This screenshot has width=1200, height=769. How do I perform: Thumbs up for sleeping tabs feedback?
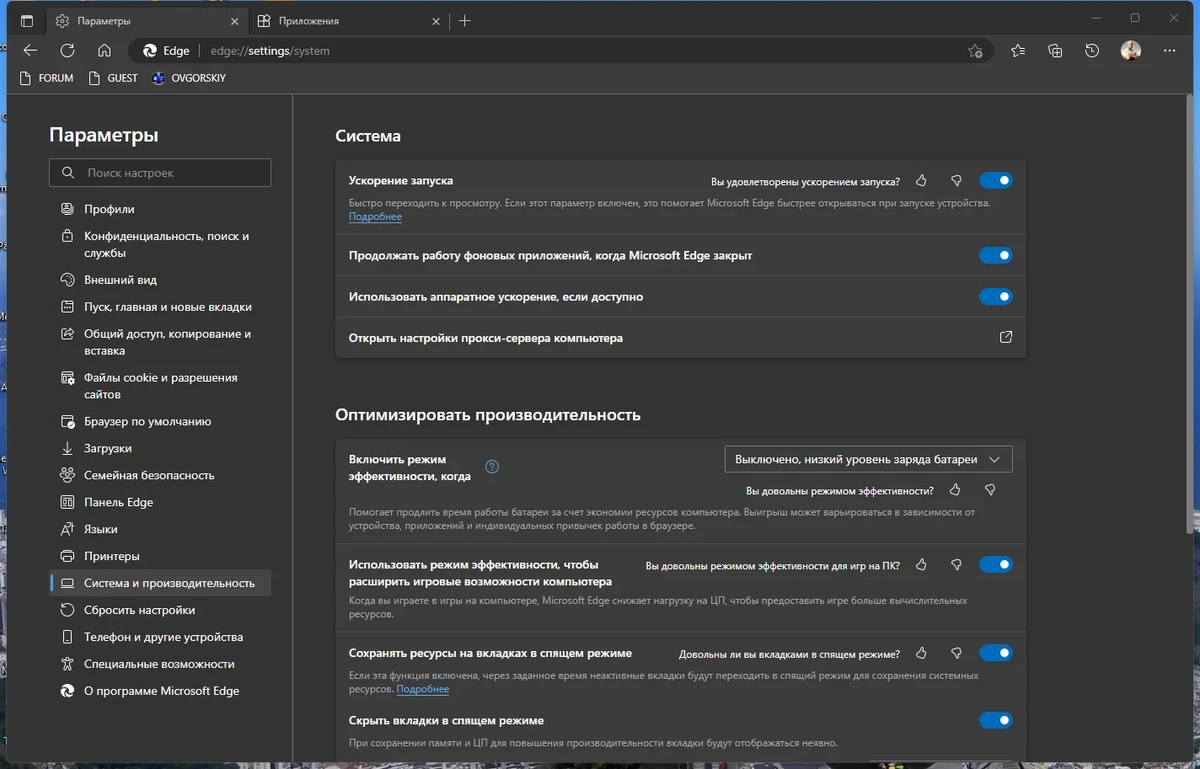[921, 653]
